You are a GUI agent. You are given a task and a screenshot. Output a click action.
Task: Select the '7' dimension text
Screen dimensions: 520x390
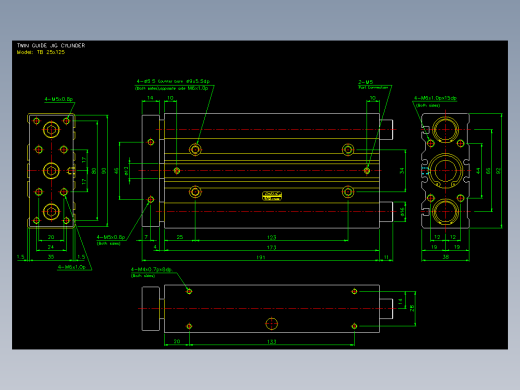pos(146,237)
